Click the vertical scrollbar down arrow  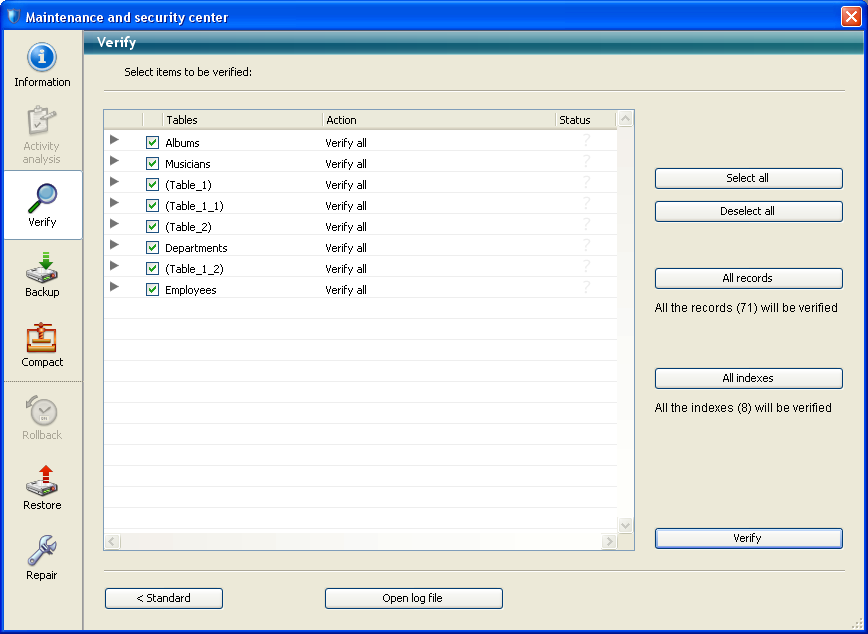pos(626,525)
